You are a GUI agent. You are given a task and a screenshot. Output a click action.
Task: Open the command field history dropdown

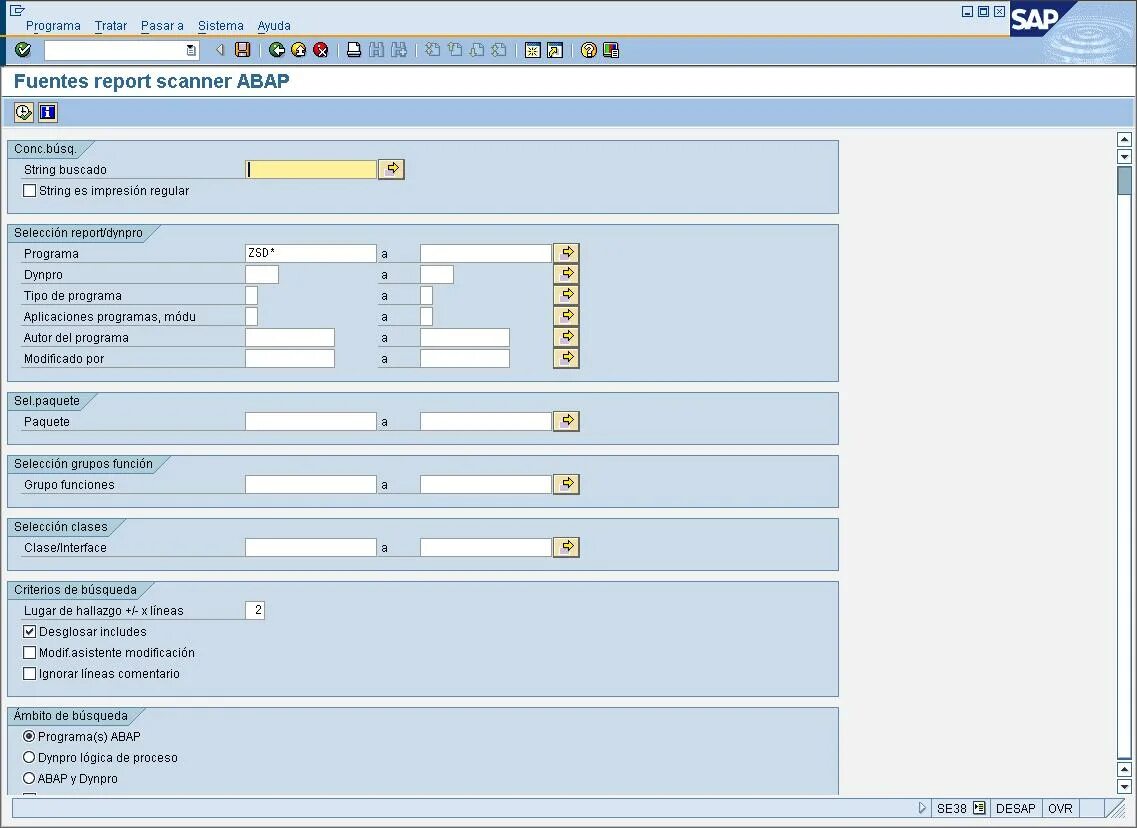tap(191, 50)
